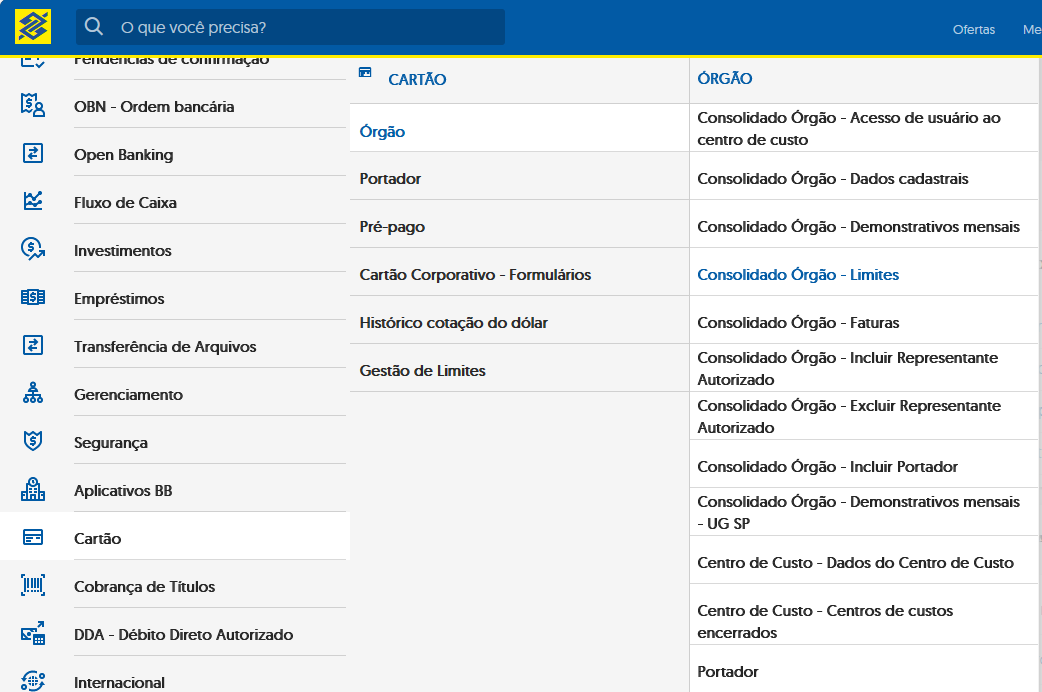This screenshot has height=692, width=1042.
Task: Click the Cobrança de Títulos barcode icon
Action: (33, 586)
